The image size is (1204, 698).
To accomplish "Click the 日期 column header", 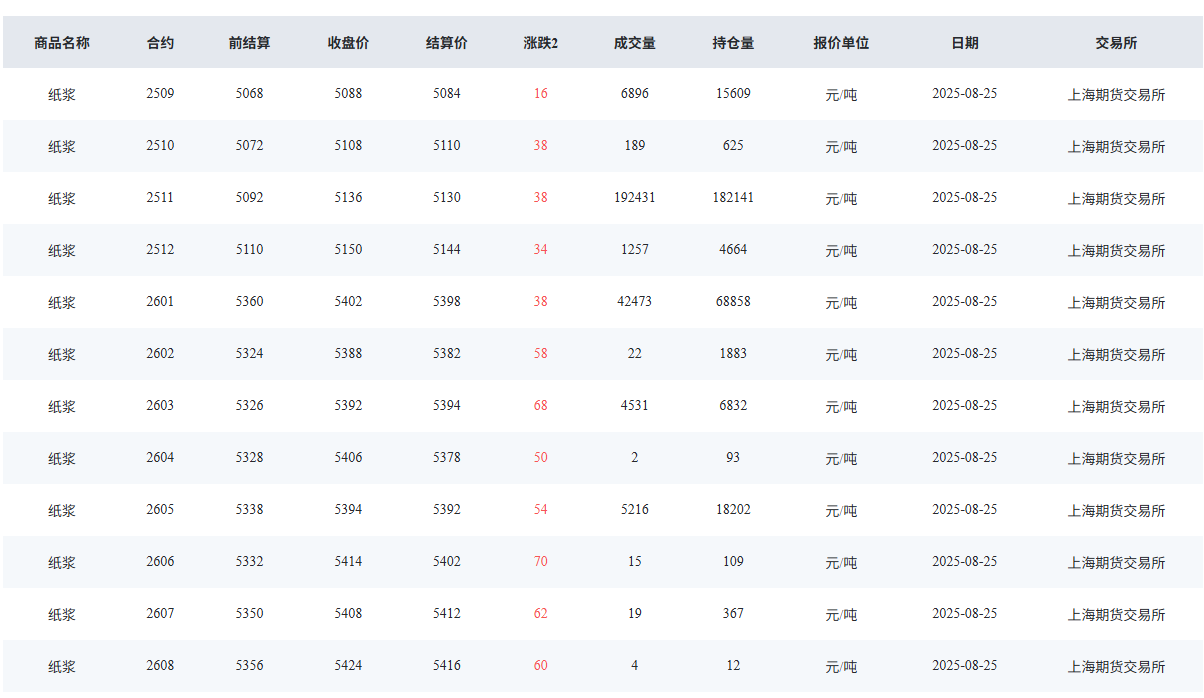I will tap(965, 43).
